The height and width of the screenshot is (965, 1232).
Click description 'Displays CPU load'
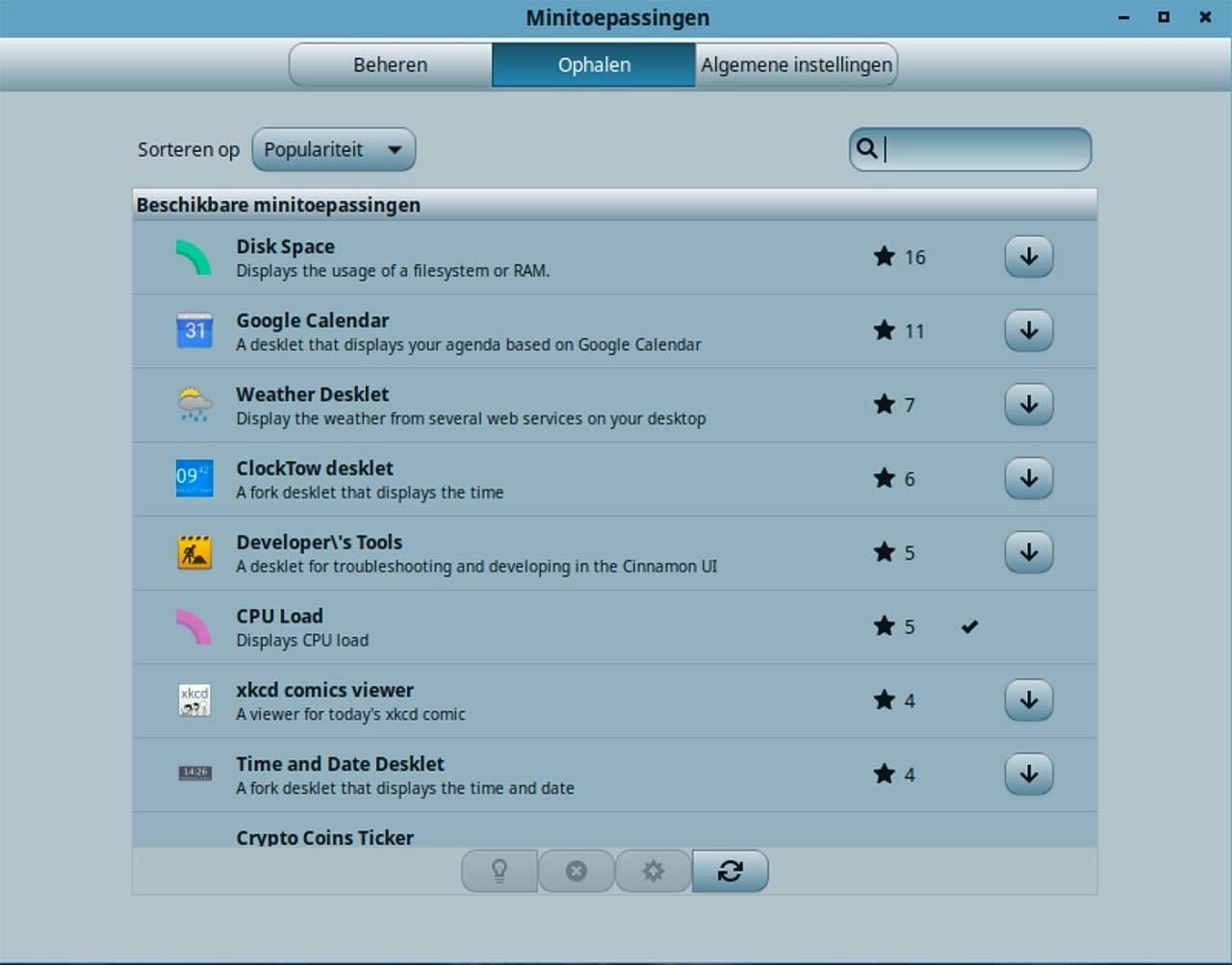click(x=302, y=641)
